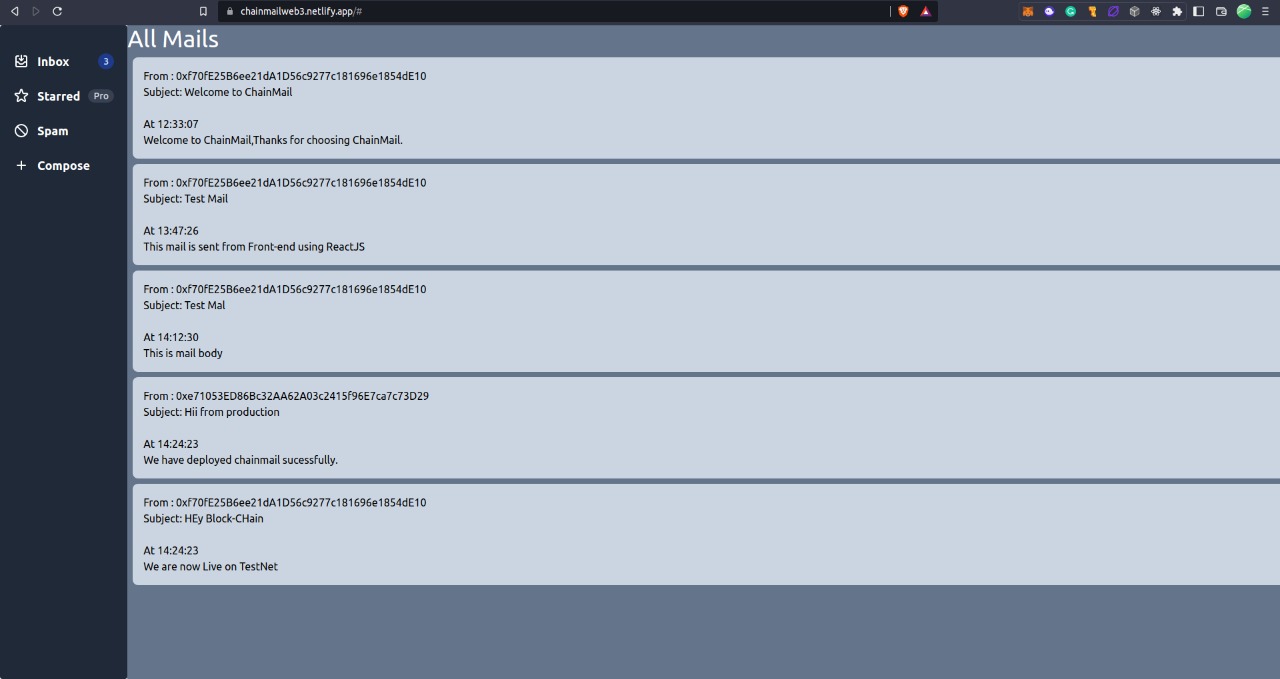Viewport: 1280px width, 679px height.
Task: Open the MetaMask fox extension
Action: pyautogui.click(x=1027, y=11)
